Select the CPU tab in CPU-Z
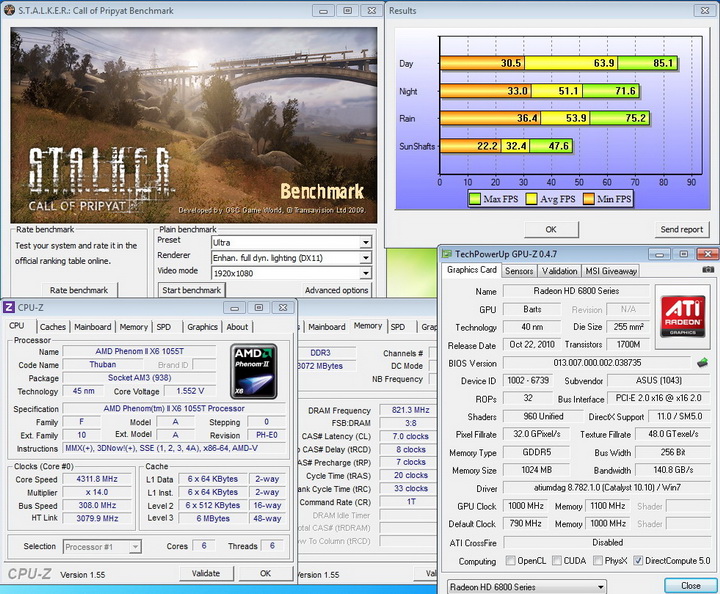Screen dimensions: 720x594 coord(17,325)
